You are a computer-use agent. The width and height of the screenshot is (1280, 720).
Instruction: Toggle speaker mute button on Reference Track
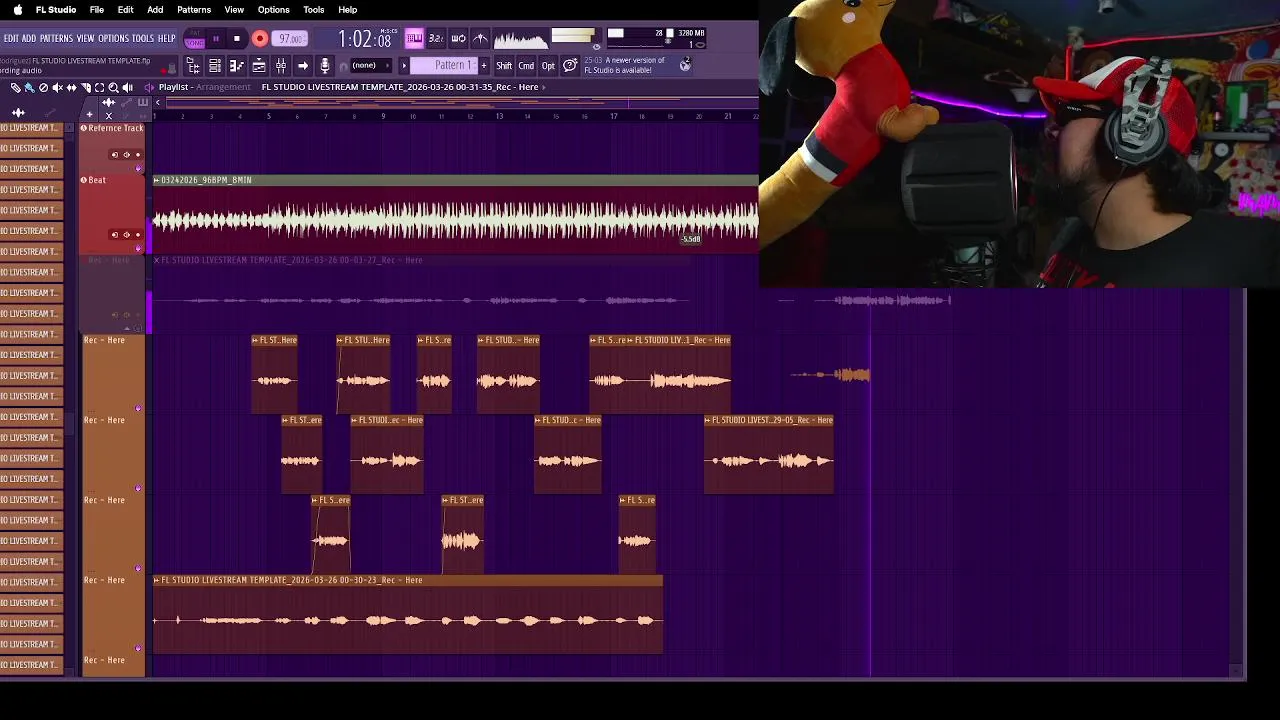coord(126,155)
